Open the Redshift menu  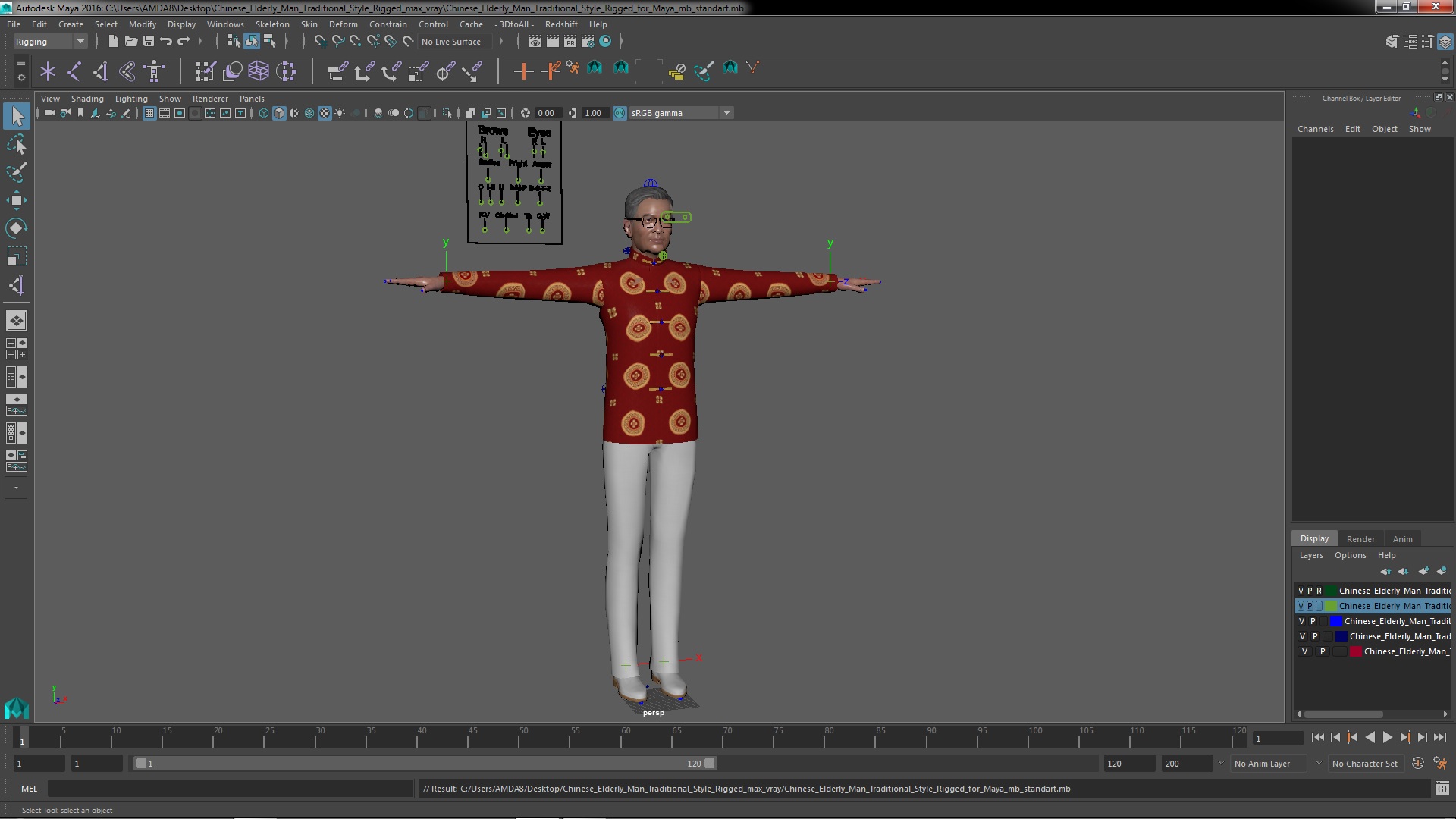[x=561, y=24]
